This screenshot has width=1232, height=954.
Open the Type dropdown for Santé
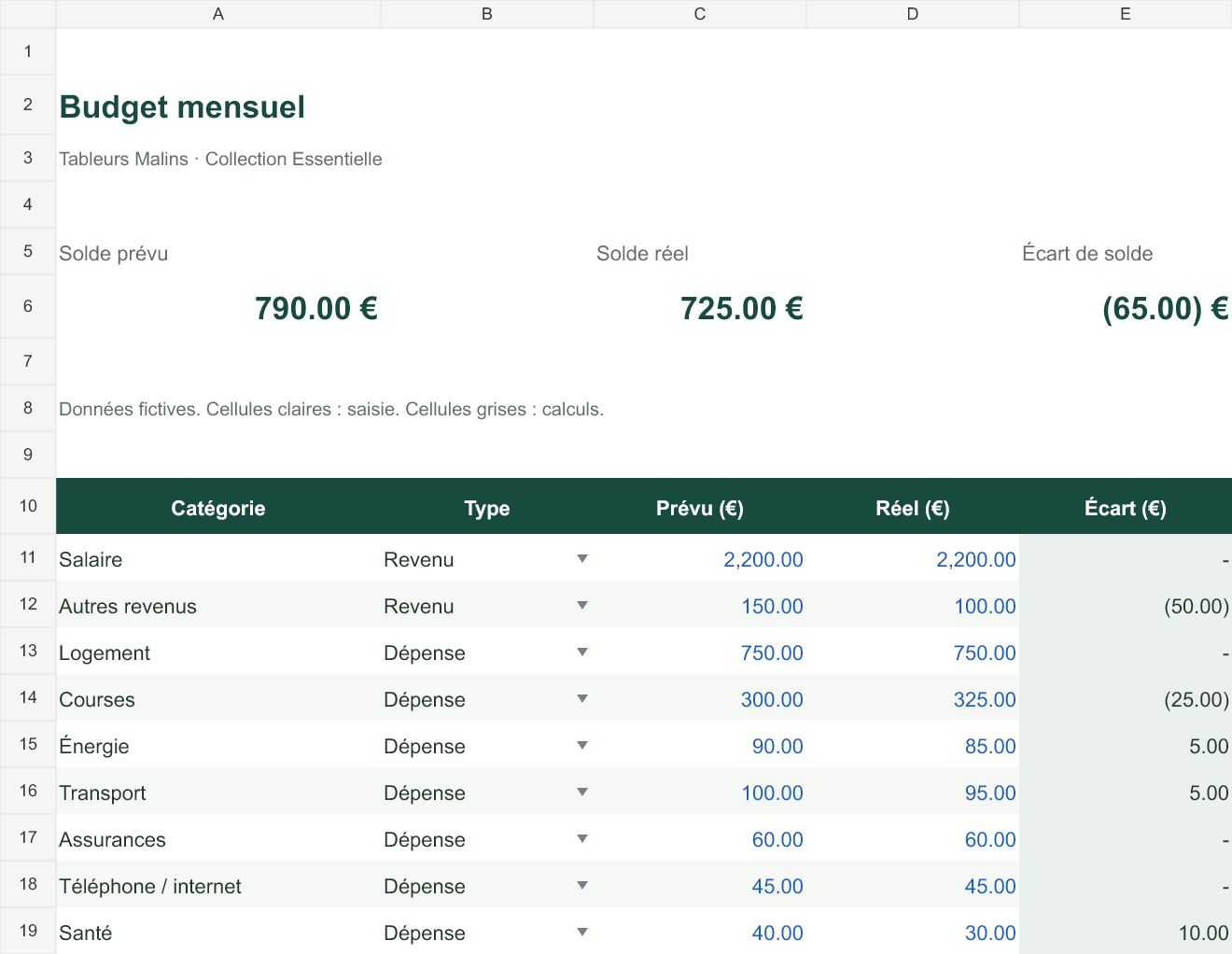tap(582, 933)
